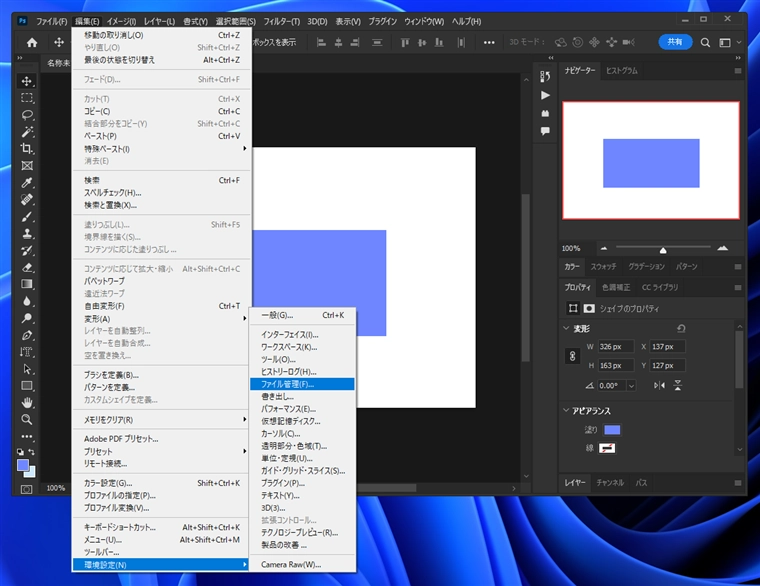The height and width of the screenshot is (586, 760).
Task: Toggle link width and height
Action: pos(572,356)
